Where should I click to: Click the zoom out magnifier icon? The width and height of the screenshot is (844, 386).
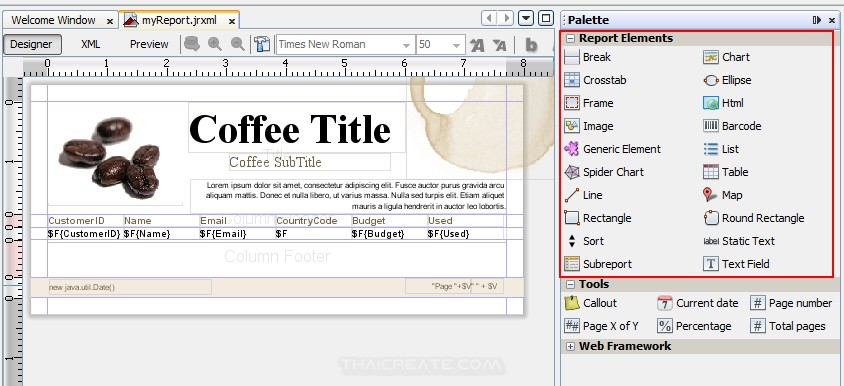237,44
